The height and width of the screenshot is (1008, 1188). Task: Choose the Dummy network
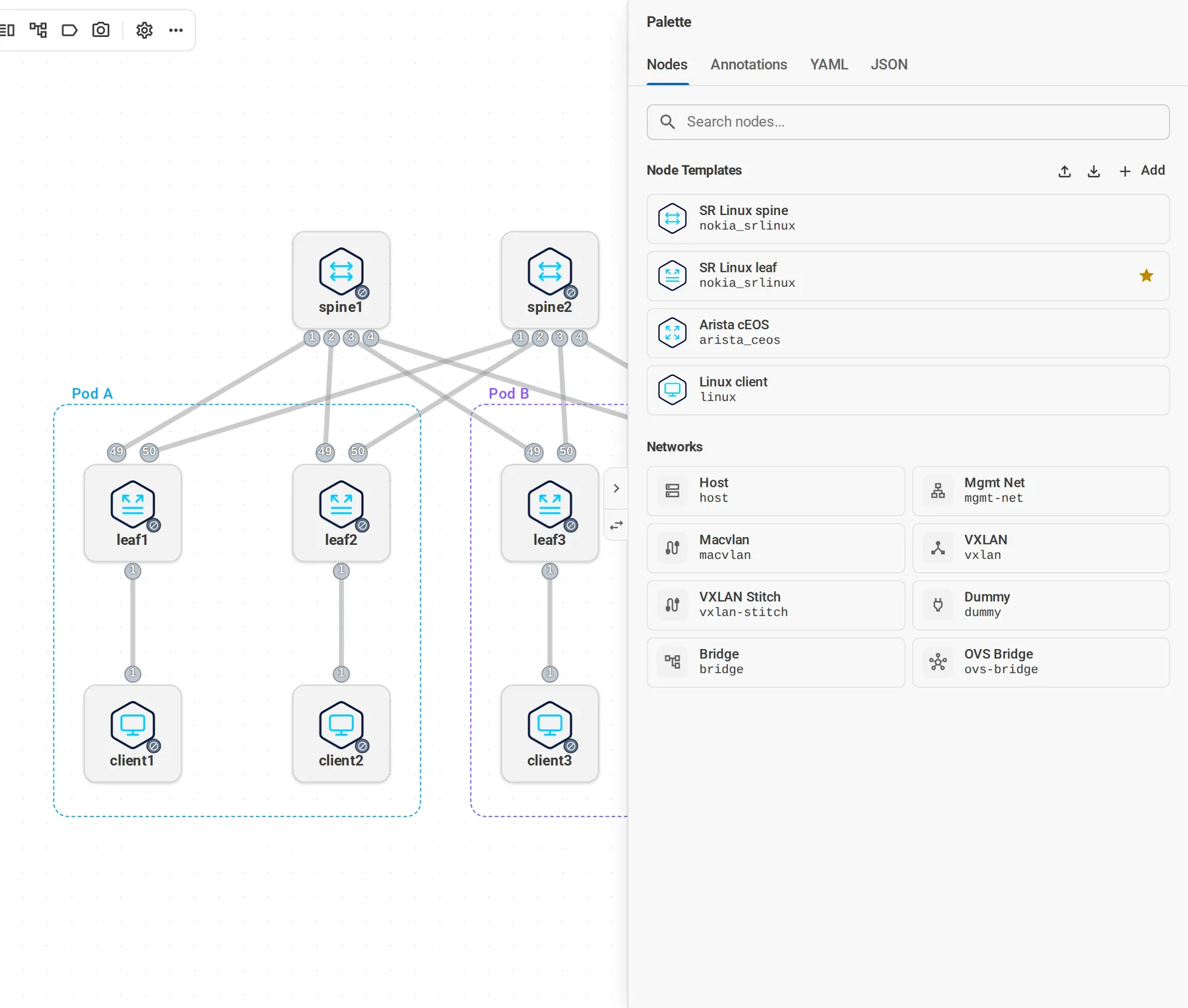pos(1041,605)
